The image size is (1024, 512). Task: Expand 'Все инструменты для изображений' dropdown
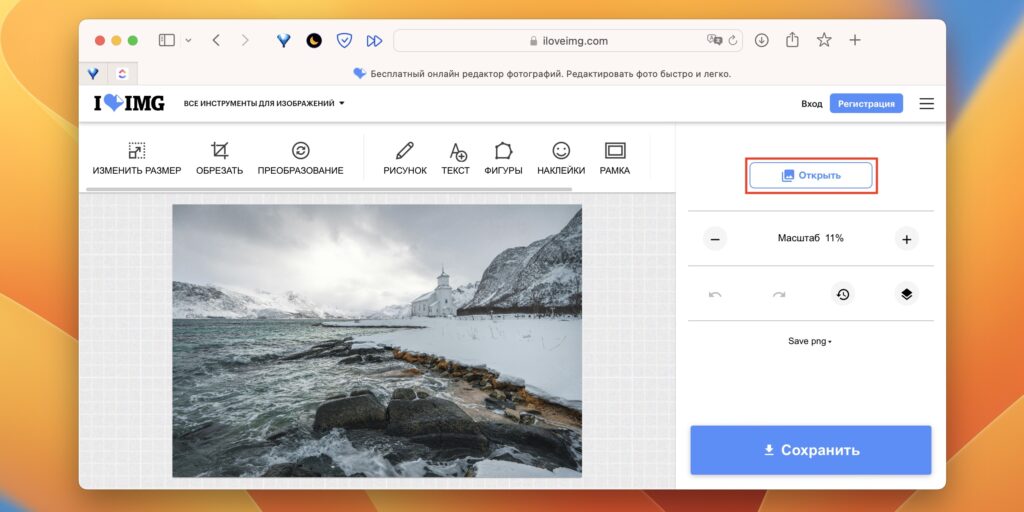264,103
